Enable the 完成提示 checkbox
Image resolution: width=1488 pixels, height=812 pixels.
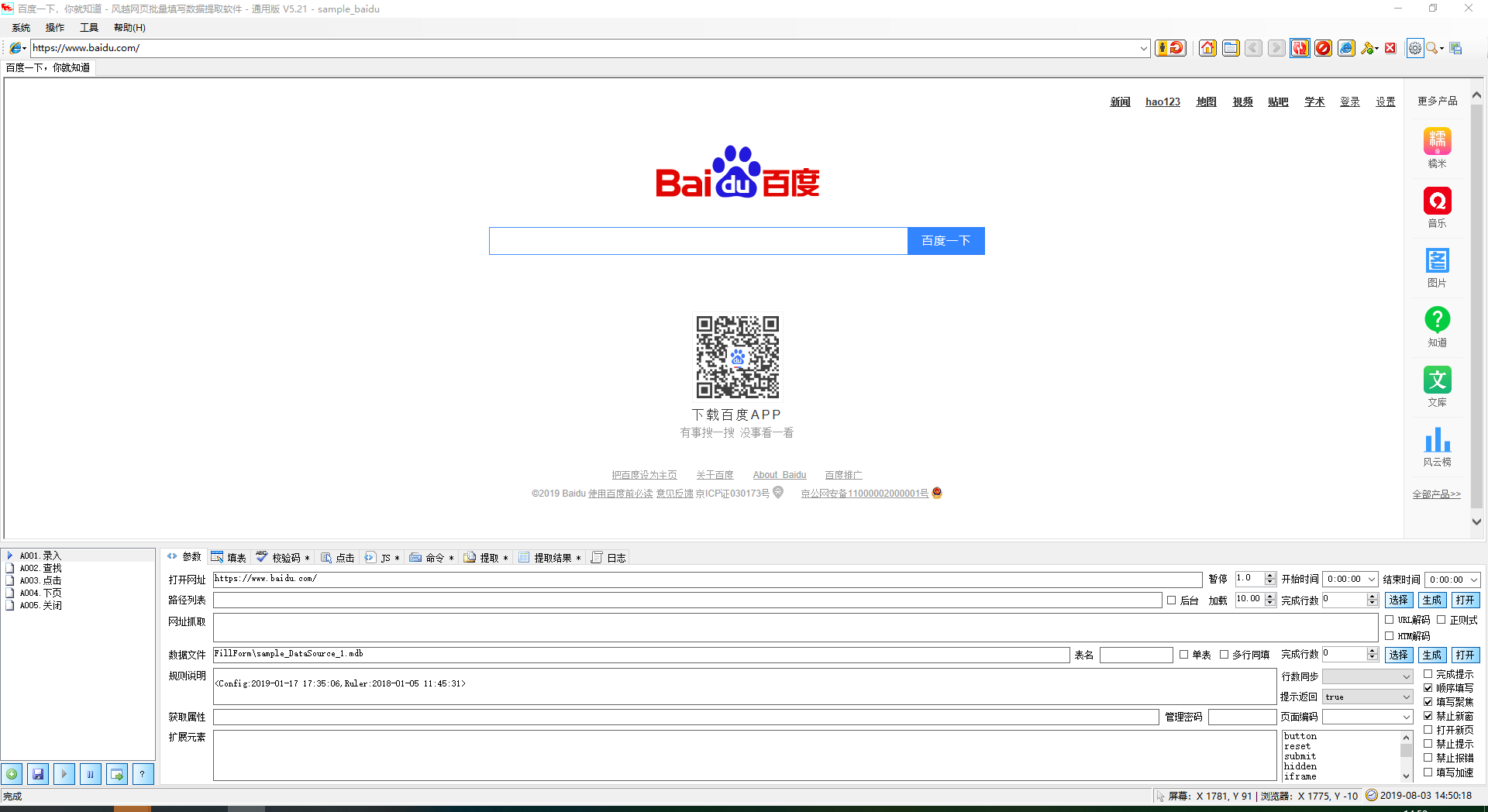pos(1428,674)
